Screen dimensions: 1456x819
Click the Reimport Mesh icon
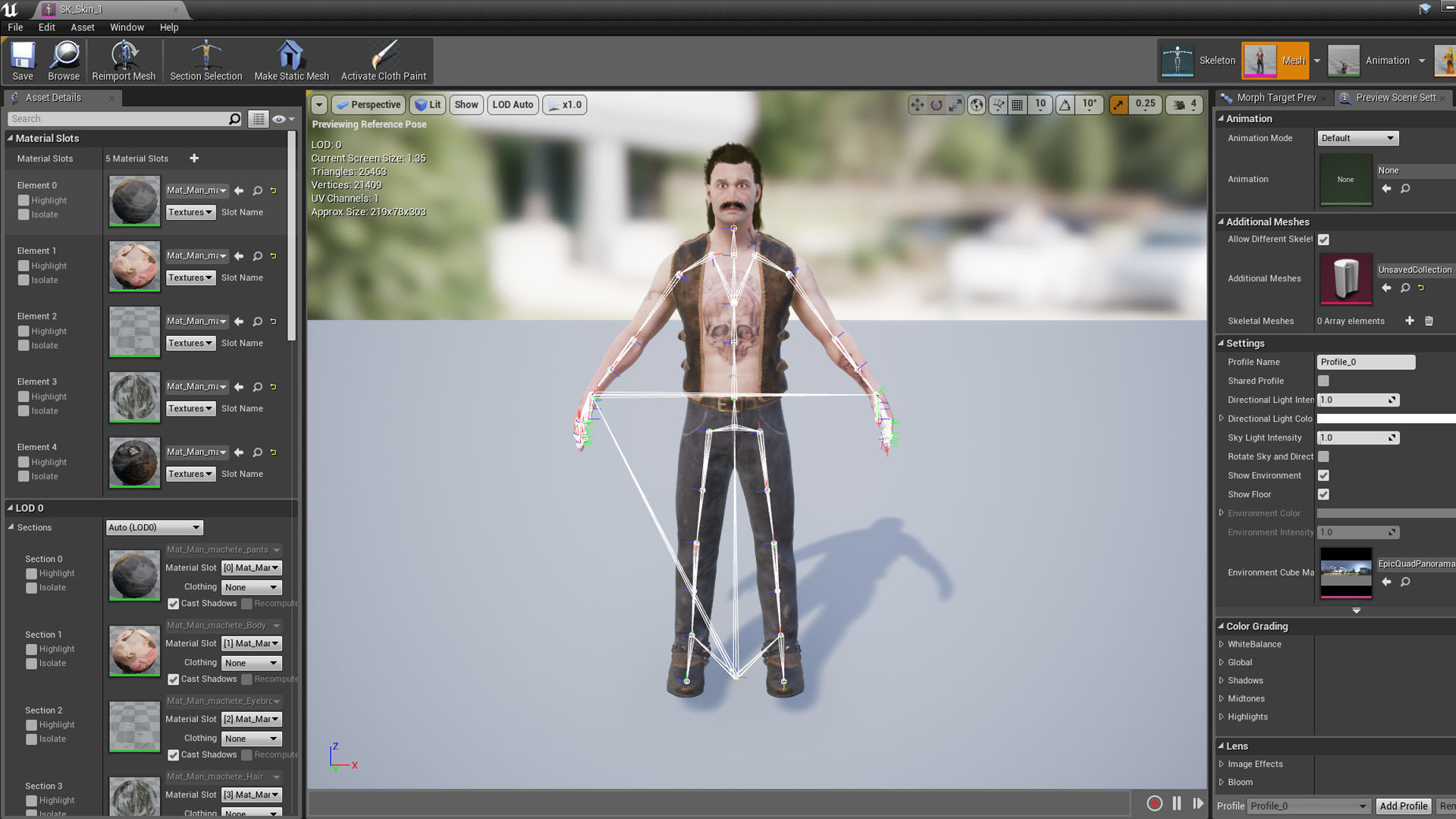124,61
